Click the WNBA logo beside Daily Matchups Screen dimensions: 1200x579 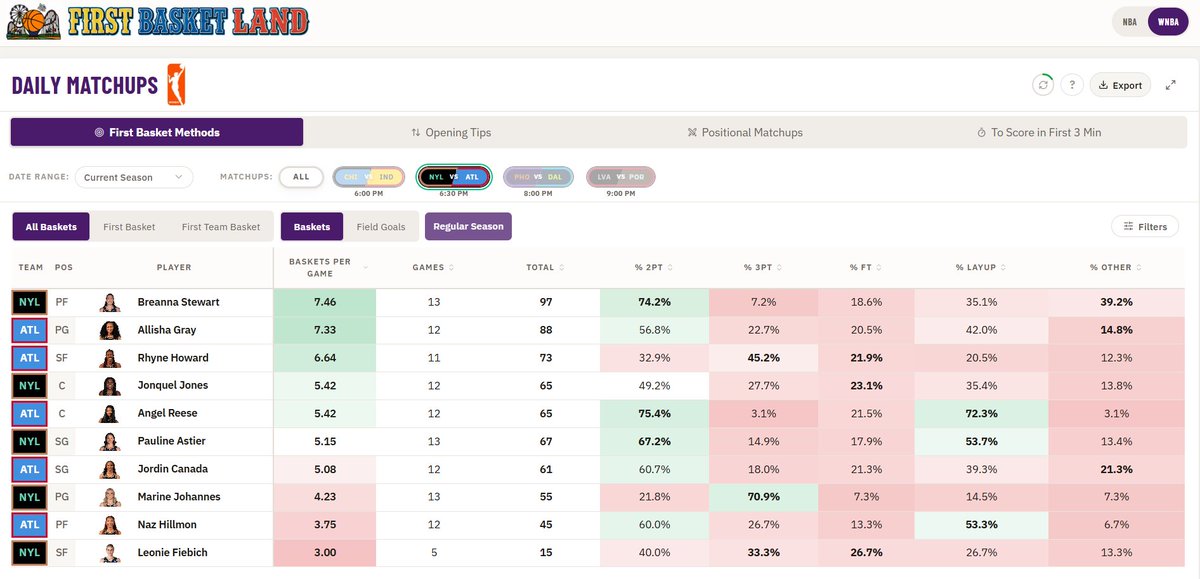pyautogui.click(x=176, y=85)
